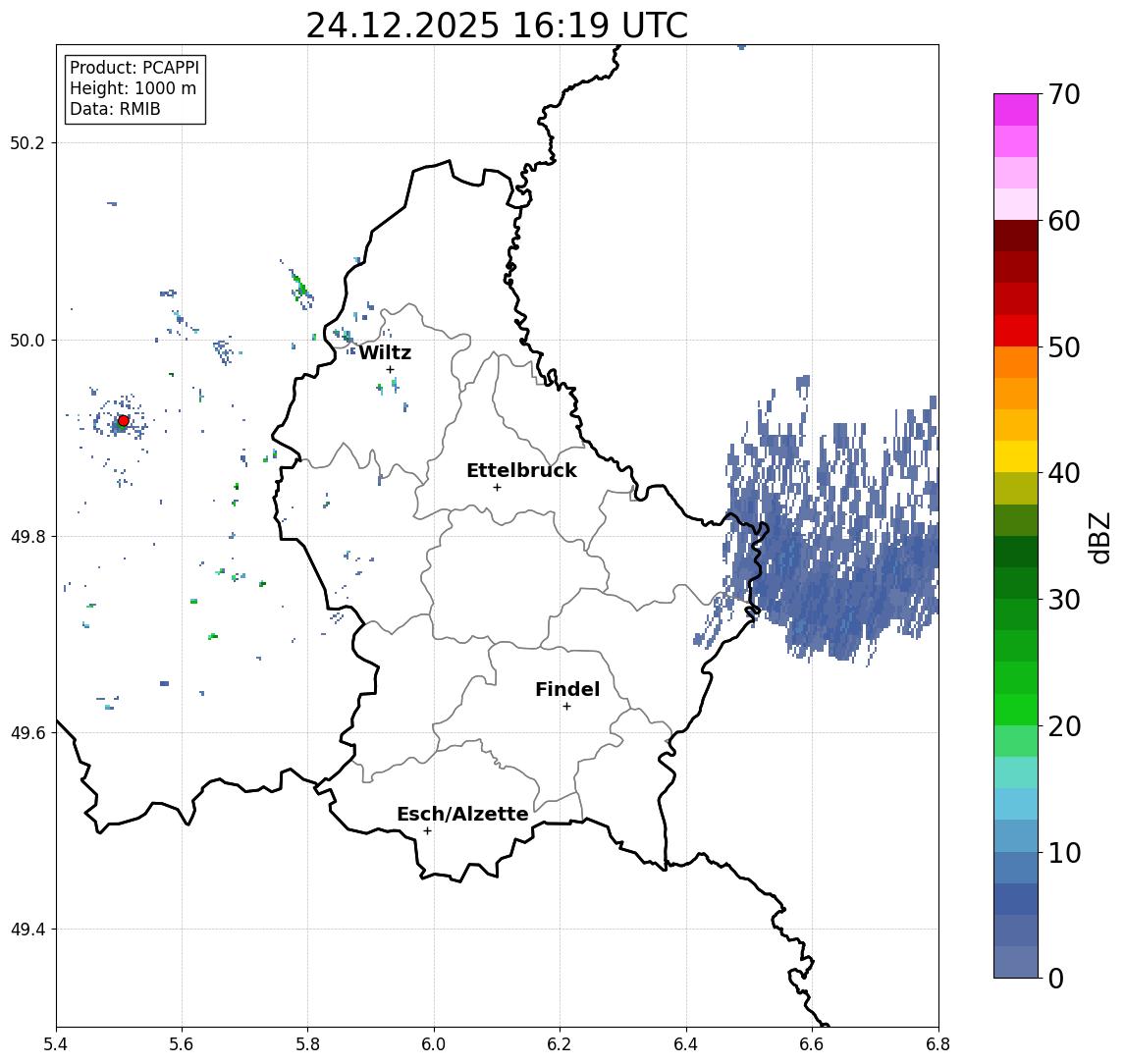Click the cross marker below Findel
This screenshot has width=1124, height=1064.
click(x=566, y=707)
